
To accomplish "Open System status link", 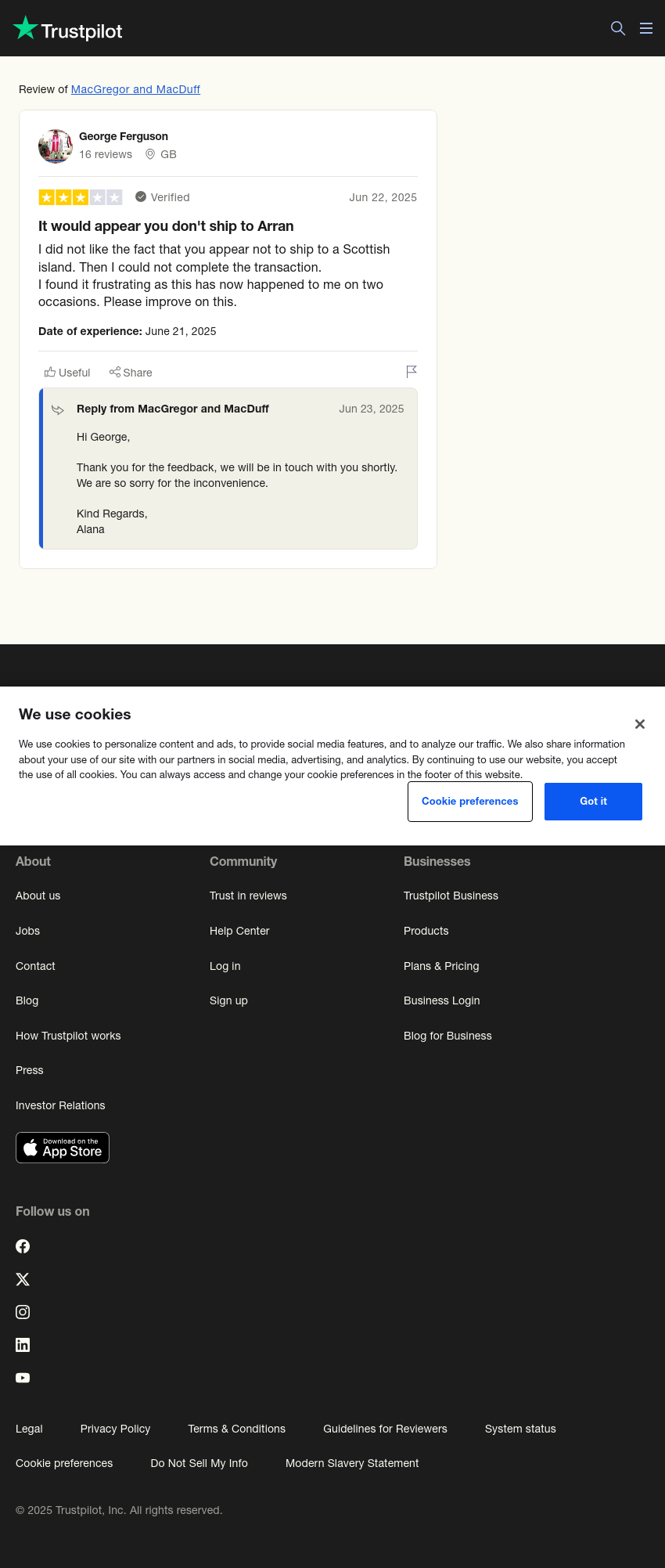I will coord(520,1429).
